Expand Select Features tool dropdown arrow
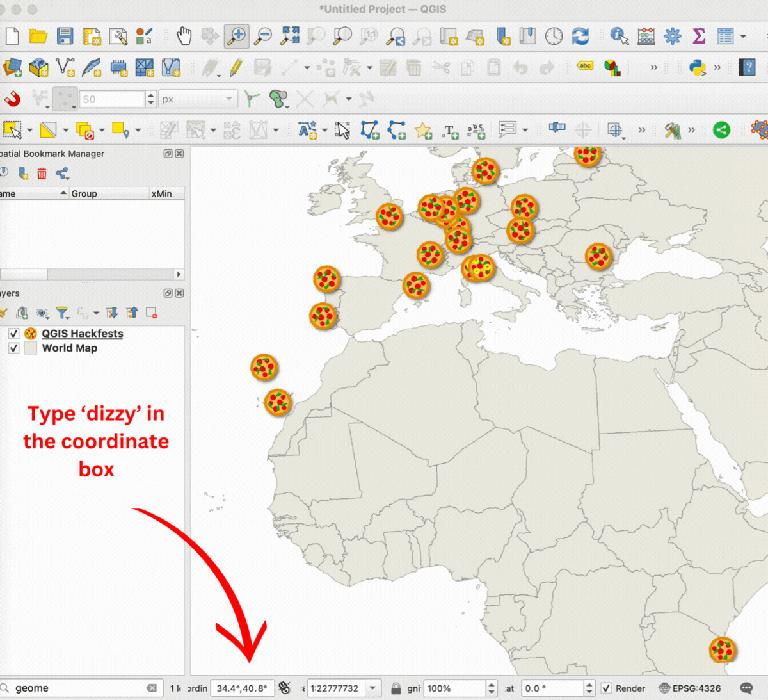768x700 pixels. [x=30, y=130]
